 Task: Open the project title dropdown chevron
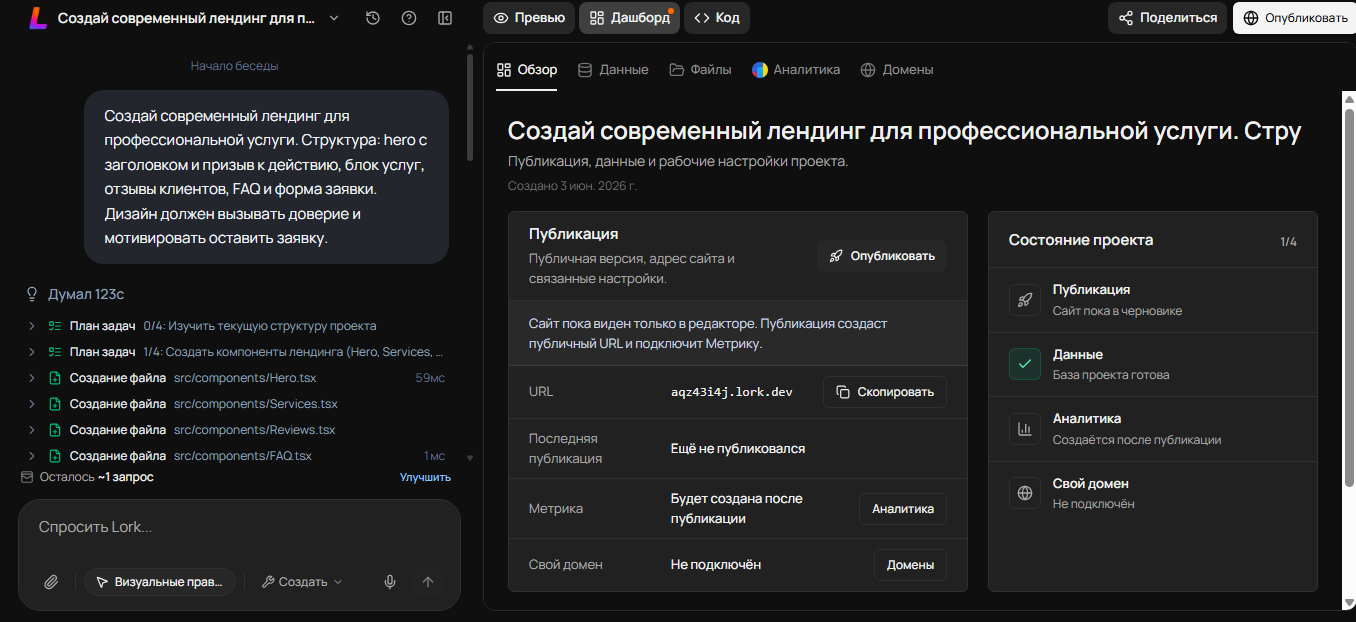(334, 18)
